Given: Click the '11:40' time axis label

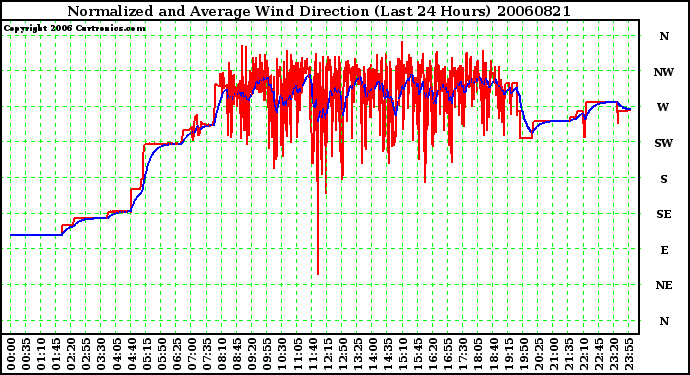Looking at the screenshot, I should tap(312, 354).
